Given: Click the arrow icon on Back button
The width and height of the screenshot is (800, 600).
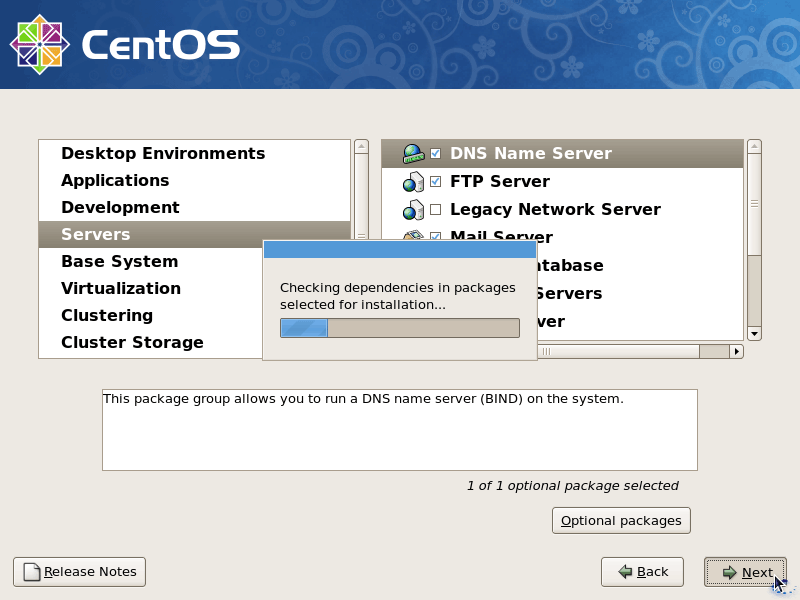Looking at the screenshot, I should pos(625,572).
